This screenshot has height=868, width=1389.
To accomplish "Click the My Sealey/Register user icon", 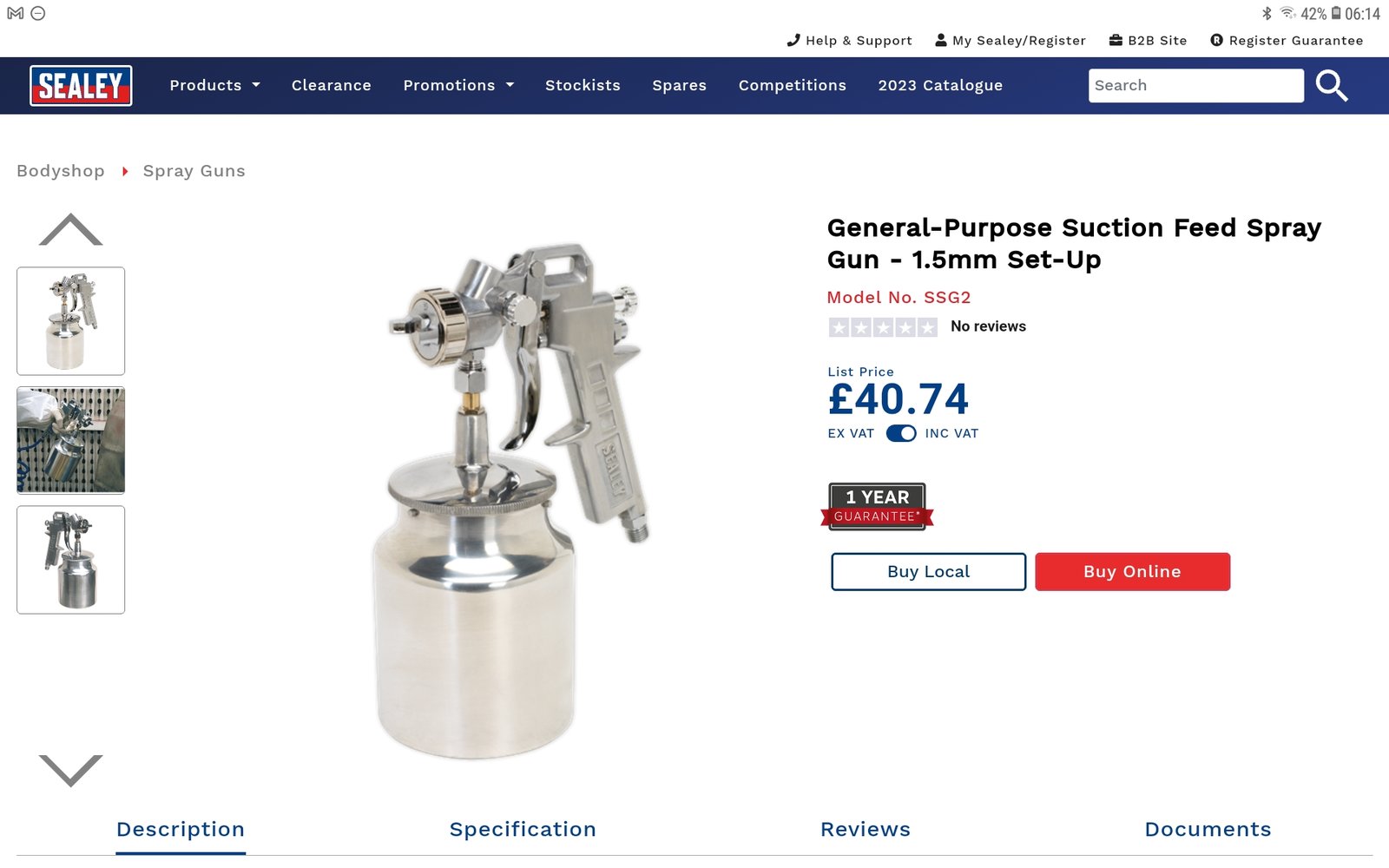I will pos(940,40).
